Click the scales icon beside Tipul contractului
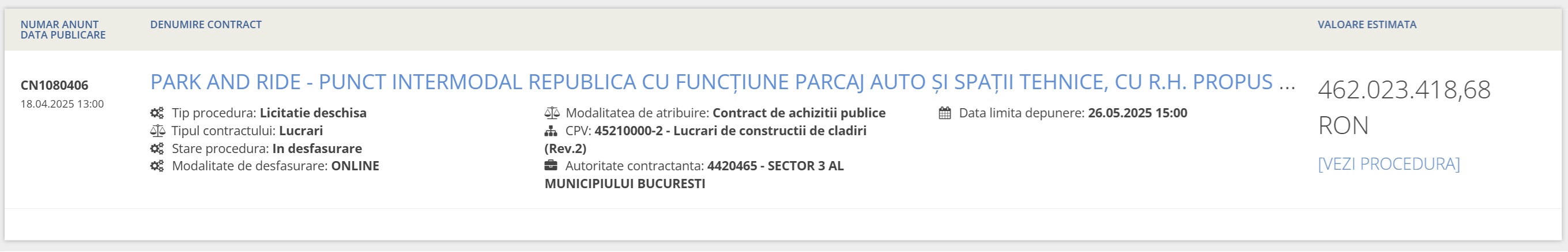This screenshot has width=1568, height=252. tap(157, 131)
